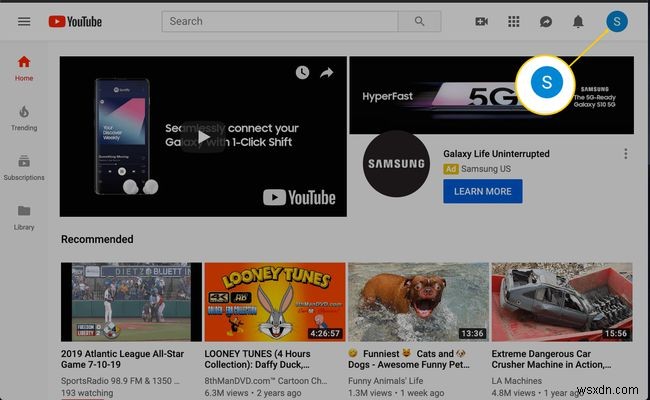Open Subscriptions in the sidebar
This screenshot has height=400, width=650.
click(x=24, y=168)
